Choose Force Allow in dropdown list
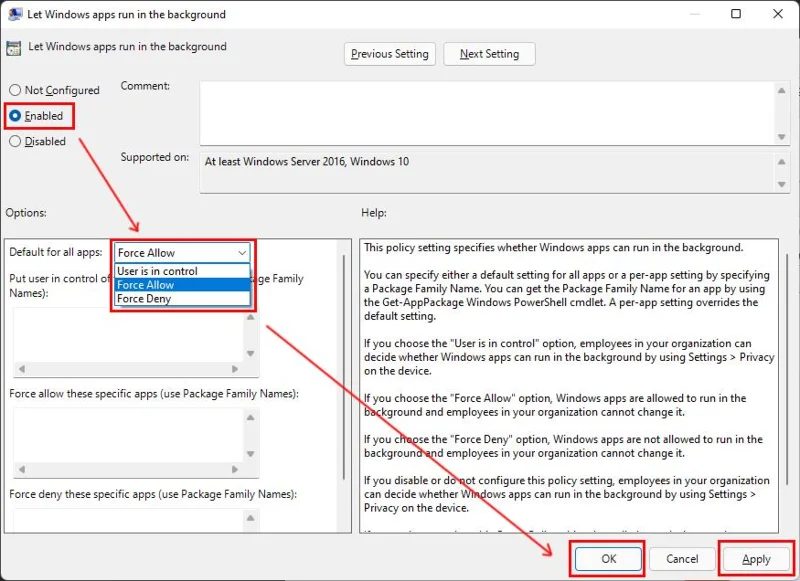The height and width of the screenshot is (581, 800). pyautogui.click(x=182, y=285)
